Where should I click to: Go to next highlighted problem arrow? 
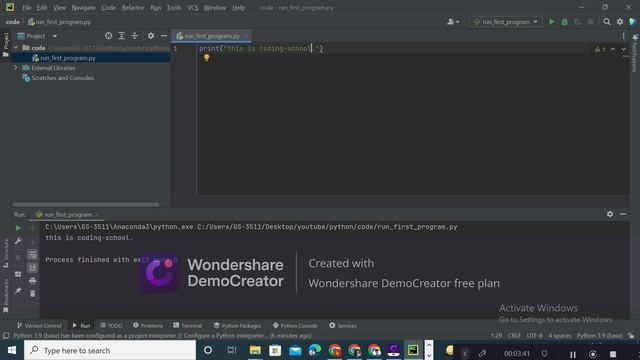coord(623,49)
